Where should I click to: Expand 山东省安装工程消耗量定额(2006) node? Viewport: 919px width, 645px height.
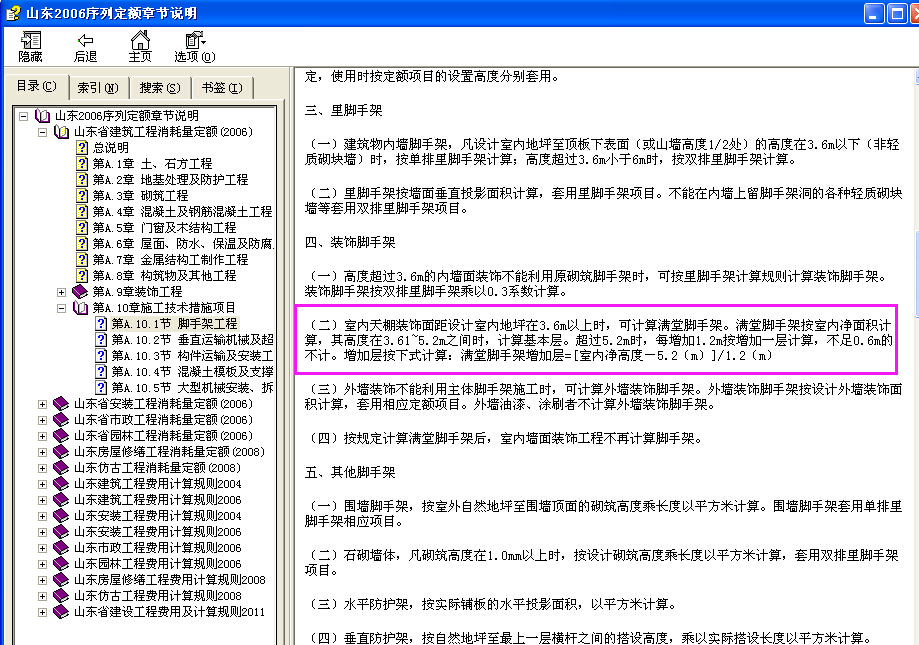pyautogui.click(x=42, y=404)
